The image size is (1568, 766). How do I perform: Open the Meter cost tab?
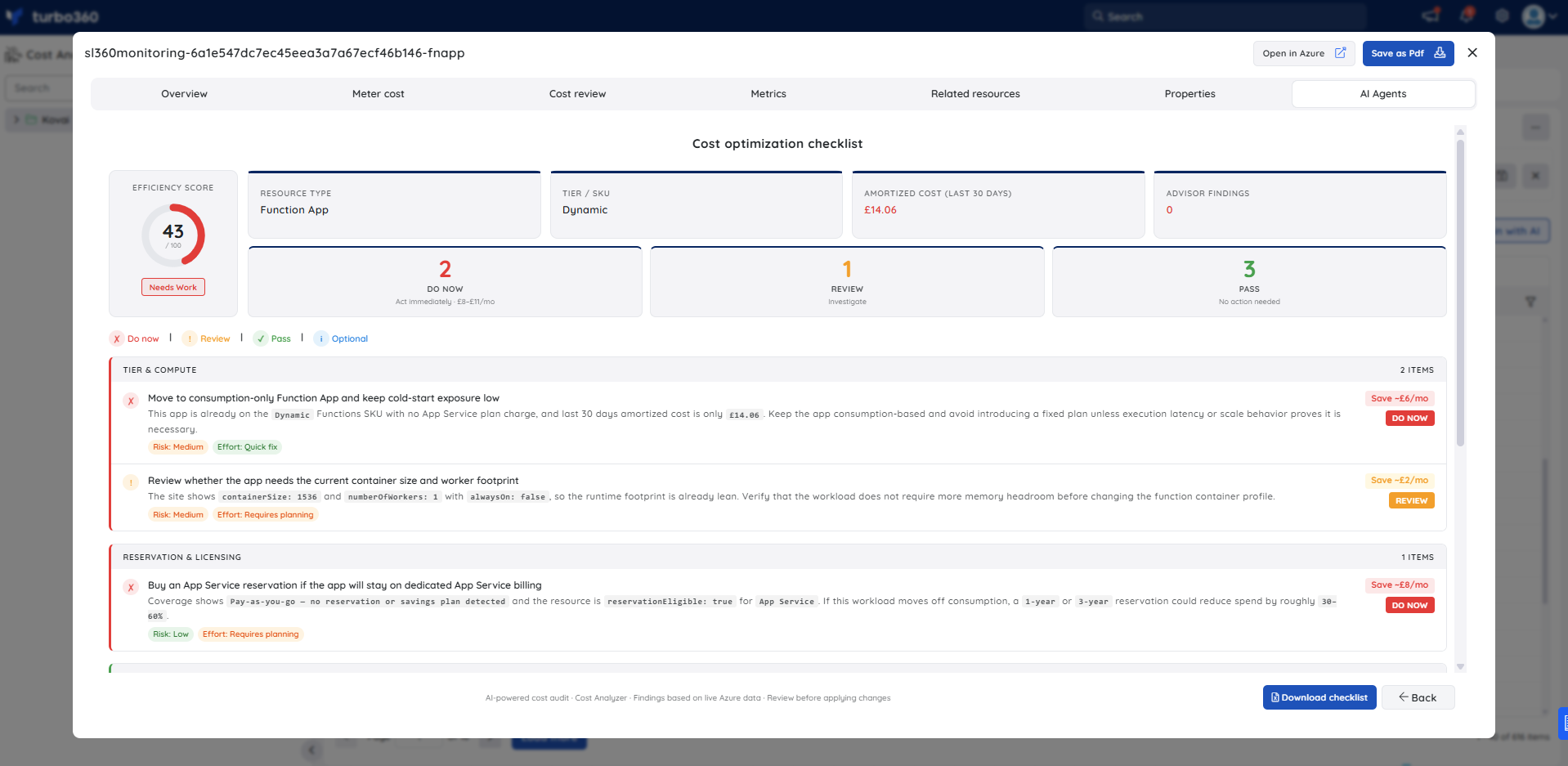(x=378, y=94)
